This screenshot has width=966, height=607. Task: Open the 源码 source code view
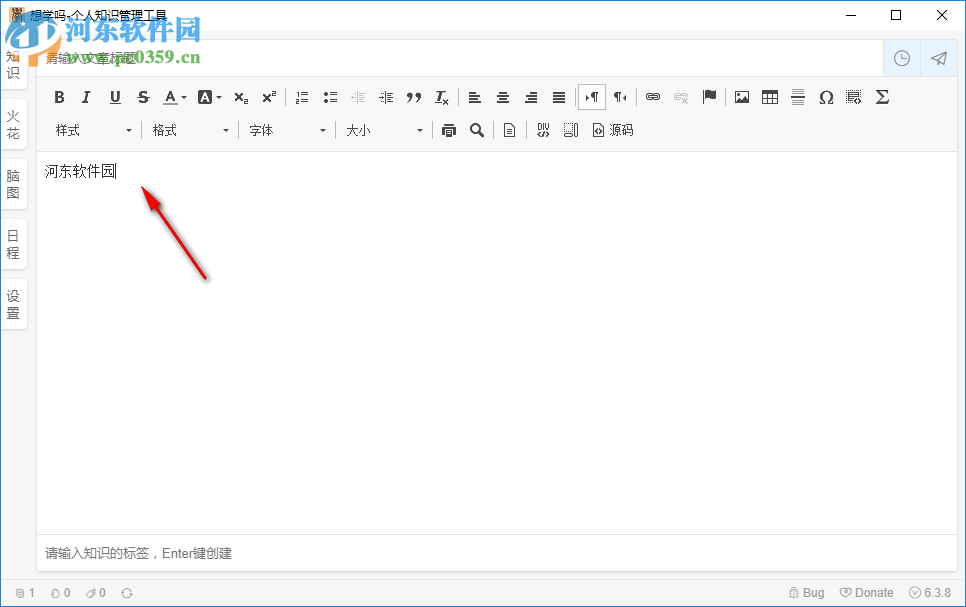click(x=612, y=130)
